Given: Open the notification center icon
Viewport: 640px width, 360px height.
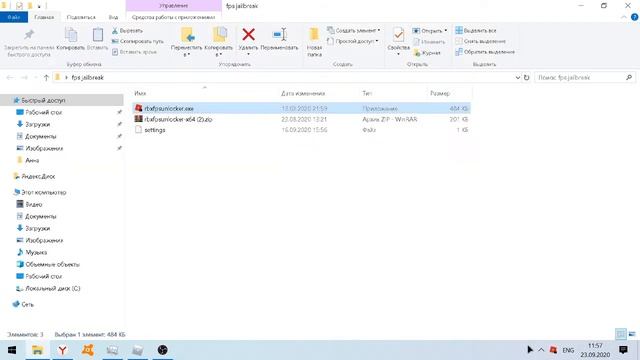Looking at the screenshot, I should coord(623,350).
